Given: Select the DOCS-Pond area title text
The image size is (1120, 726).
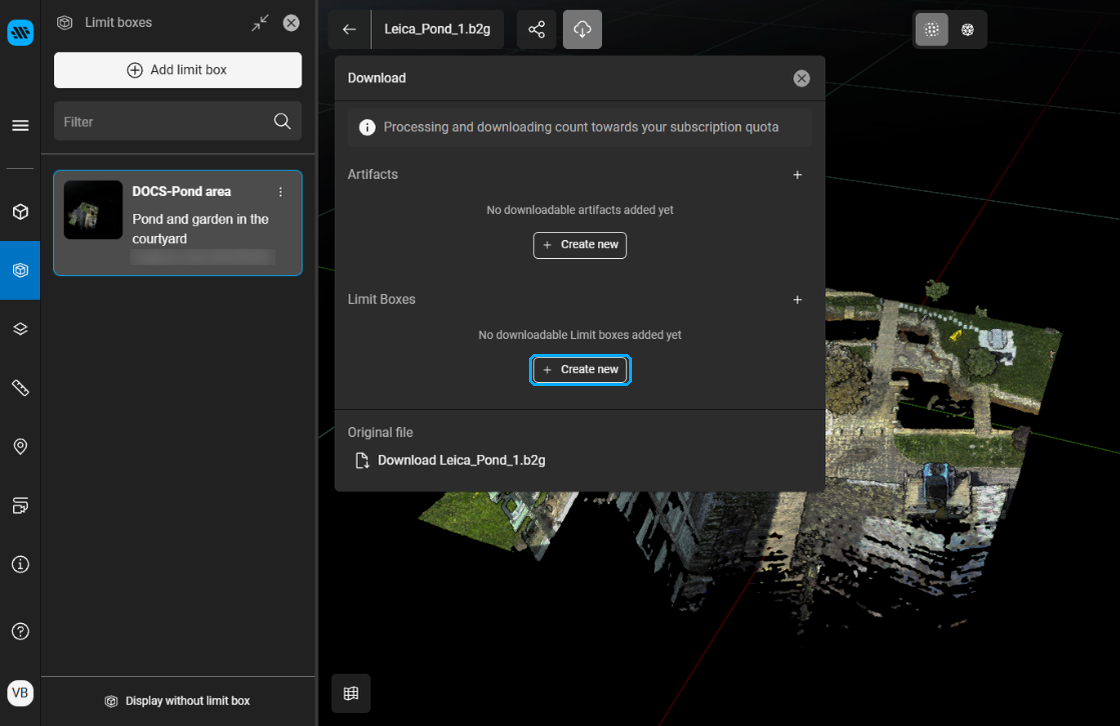Looking at the screenshot, I should [181, 192].
